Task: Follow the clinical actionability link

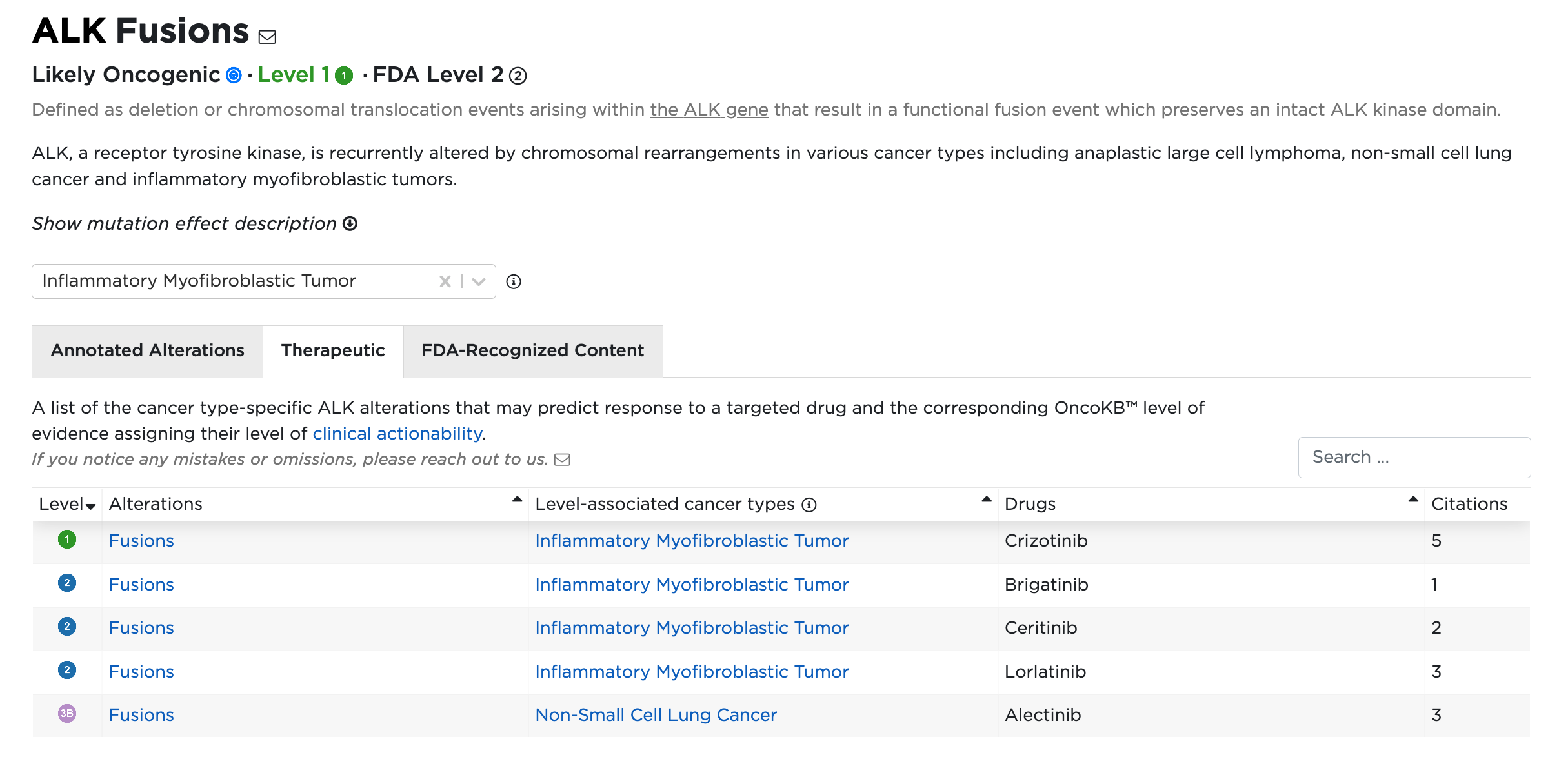Action: click(x=396, y=433)
